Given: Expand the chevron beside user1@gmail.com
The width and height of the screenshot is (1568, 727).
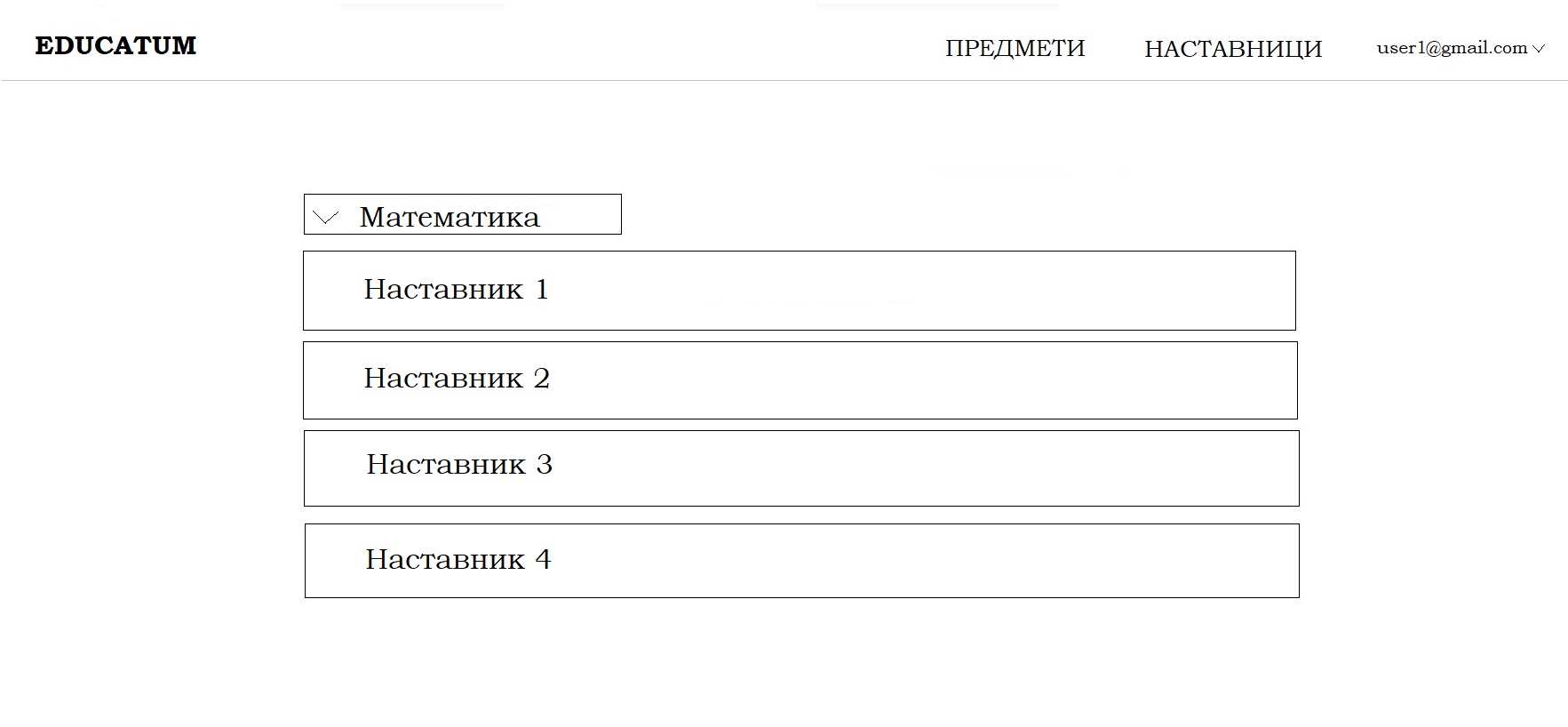Looking at the screenshot, I should [1540, 49].
